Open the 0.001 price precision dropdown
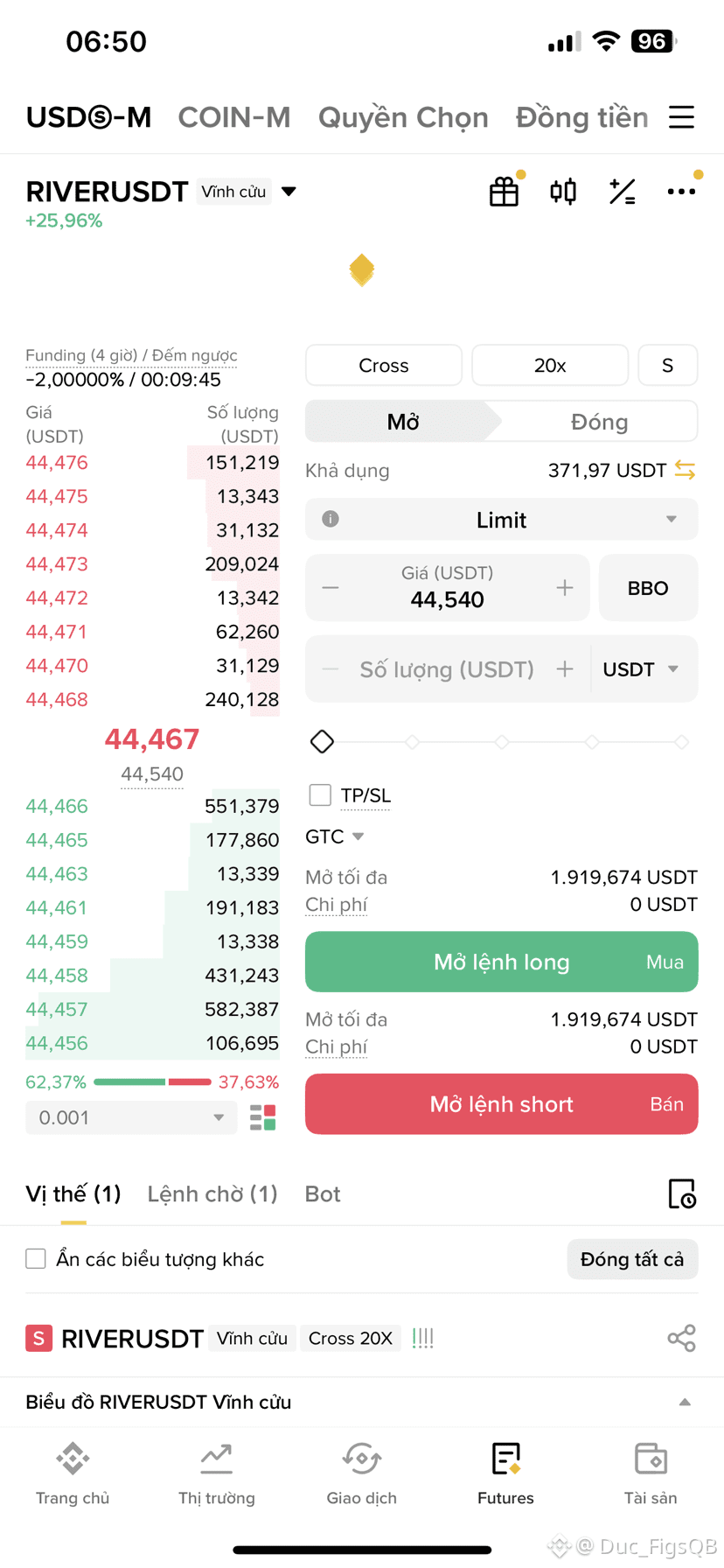 (x=131, y=1117)
